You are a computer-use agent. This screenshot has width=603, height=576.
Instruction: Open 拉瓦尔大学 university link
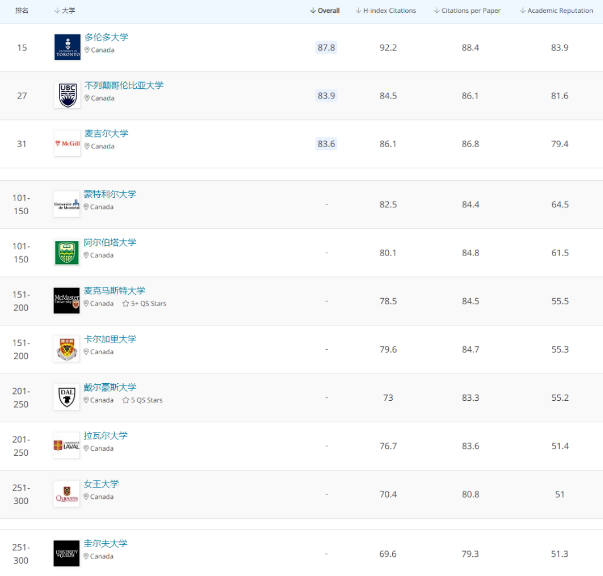[x=105, y=436]
